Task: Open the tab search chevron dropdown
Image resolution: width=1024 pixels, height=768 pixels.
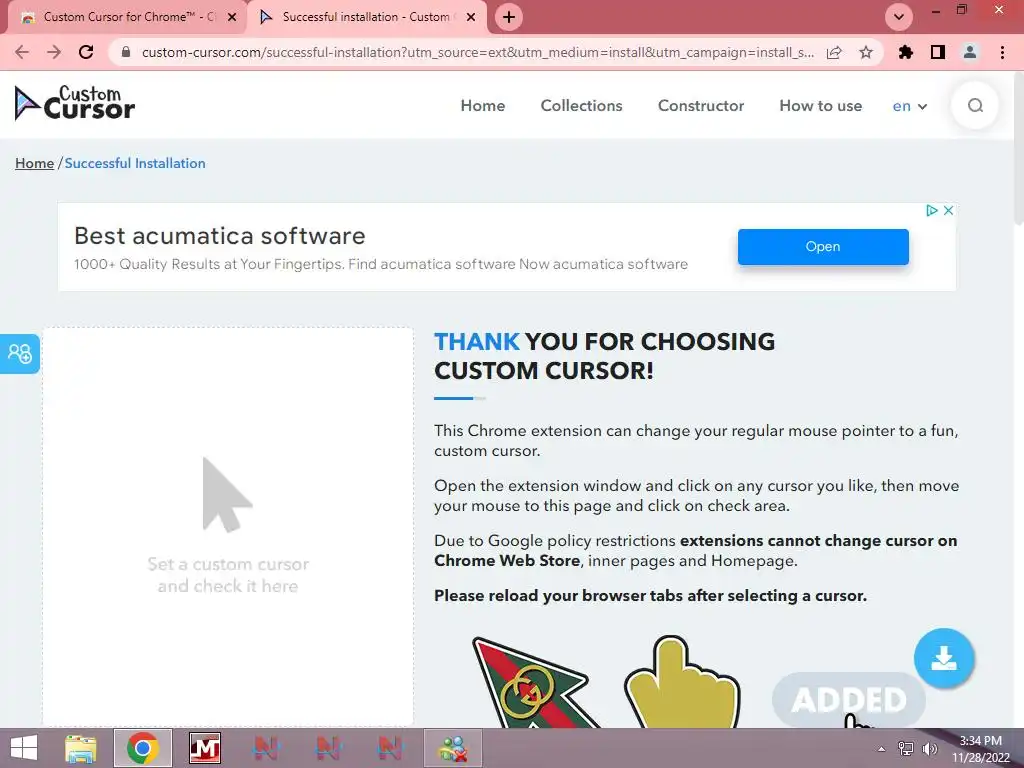Action: tap(899, 17)
